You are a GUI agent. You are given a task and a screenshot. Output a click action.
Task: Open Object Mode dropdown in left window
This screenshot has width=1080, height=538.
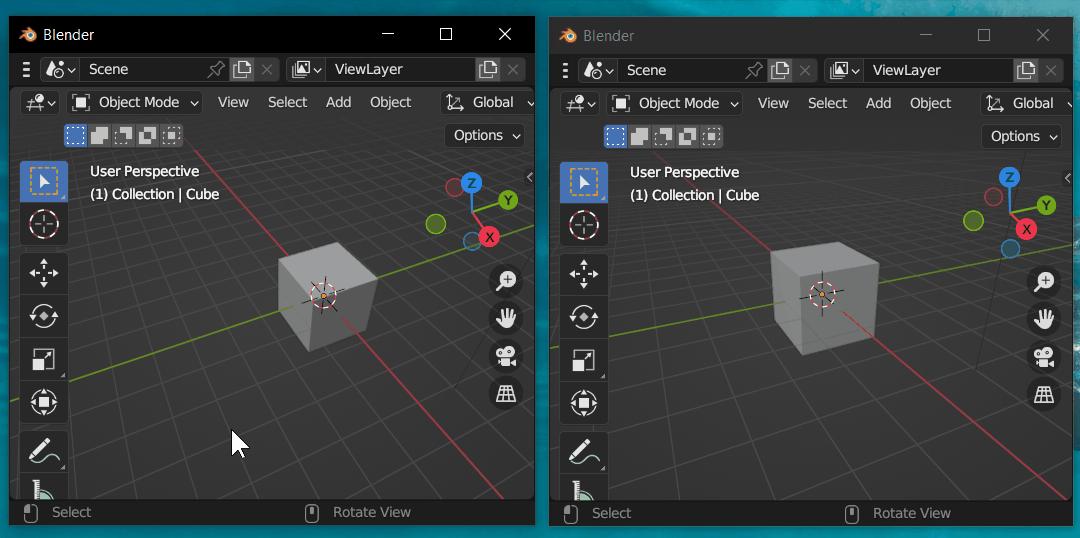point(135,103)
